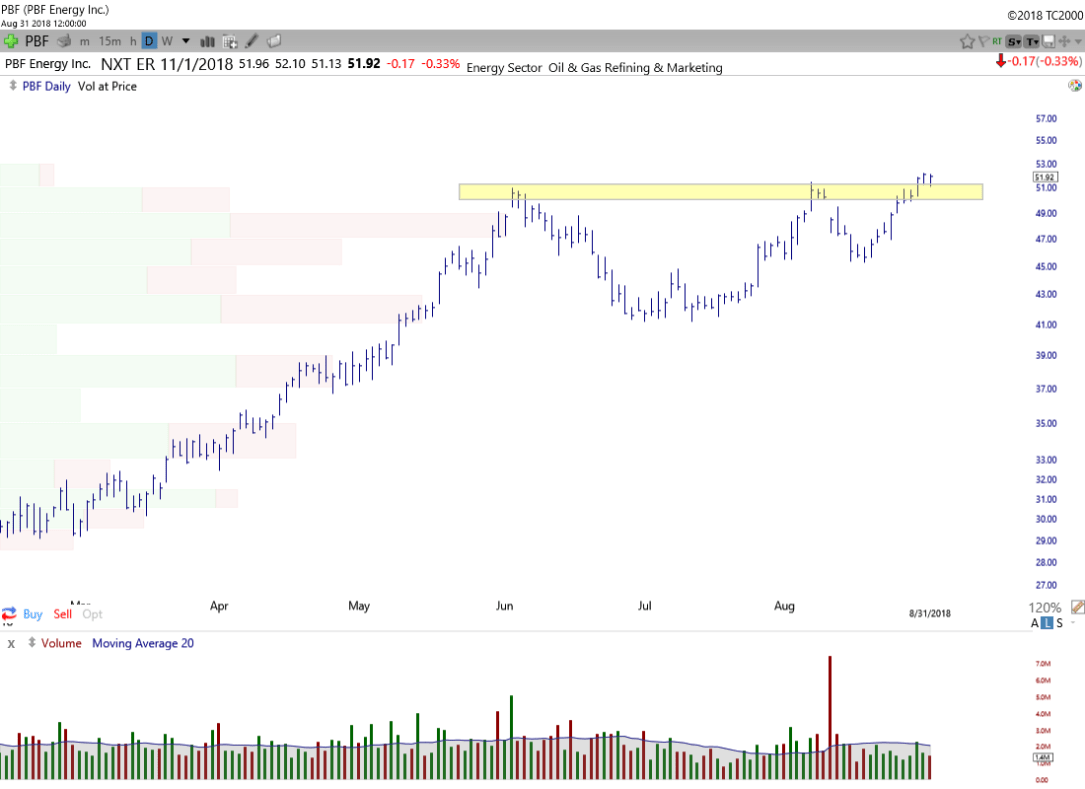Close the Volume pane with X
The image size is (1085, 789).
[x=11, y=644]
